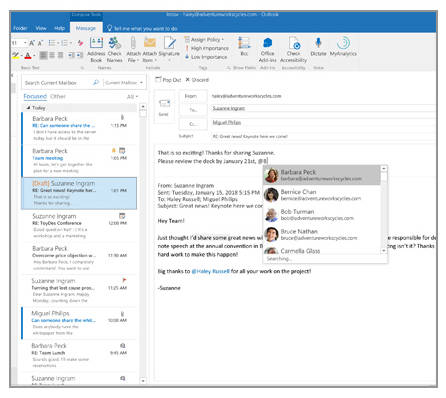Screen dimensions: 446x398
Task: Run Check Accessibility
Action: [293, 50]
